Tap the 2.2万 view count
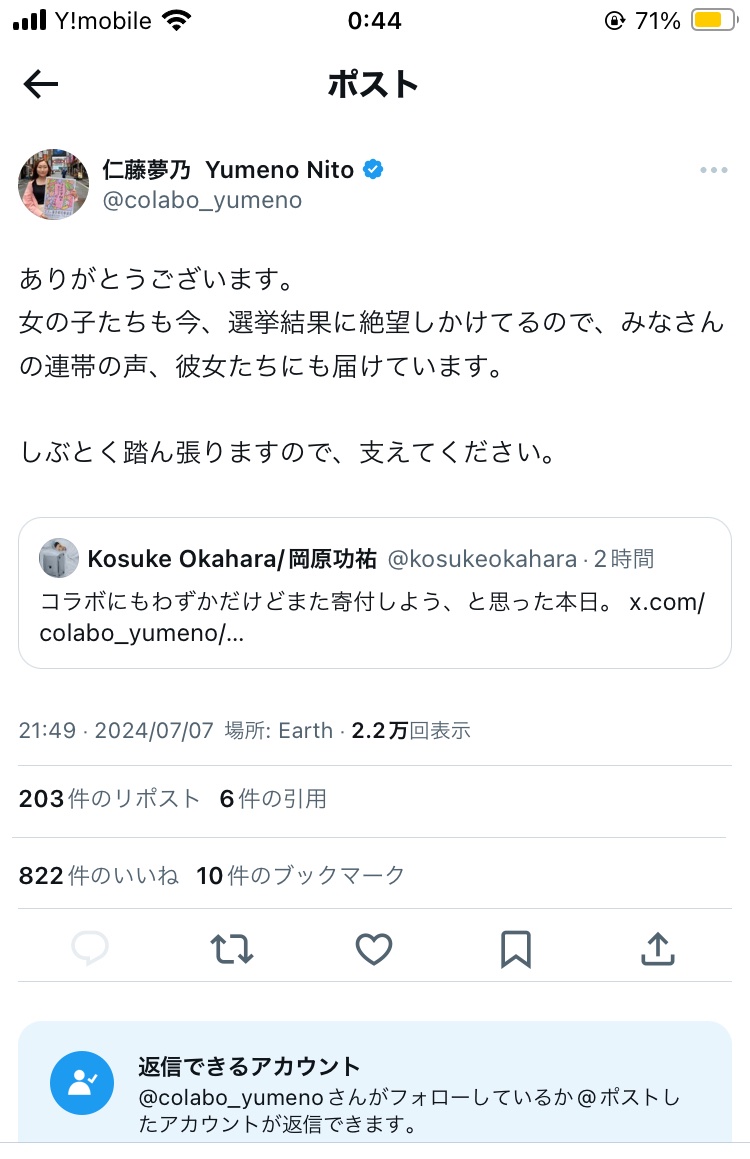 coord(411,730)
